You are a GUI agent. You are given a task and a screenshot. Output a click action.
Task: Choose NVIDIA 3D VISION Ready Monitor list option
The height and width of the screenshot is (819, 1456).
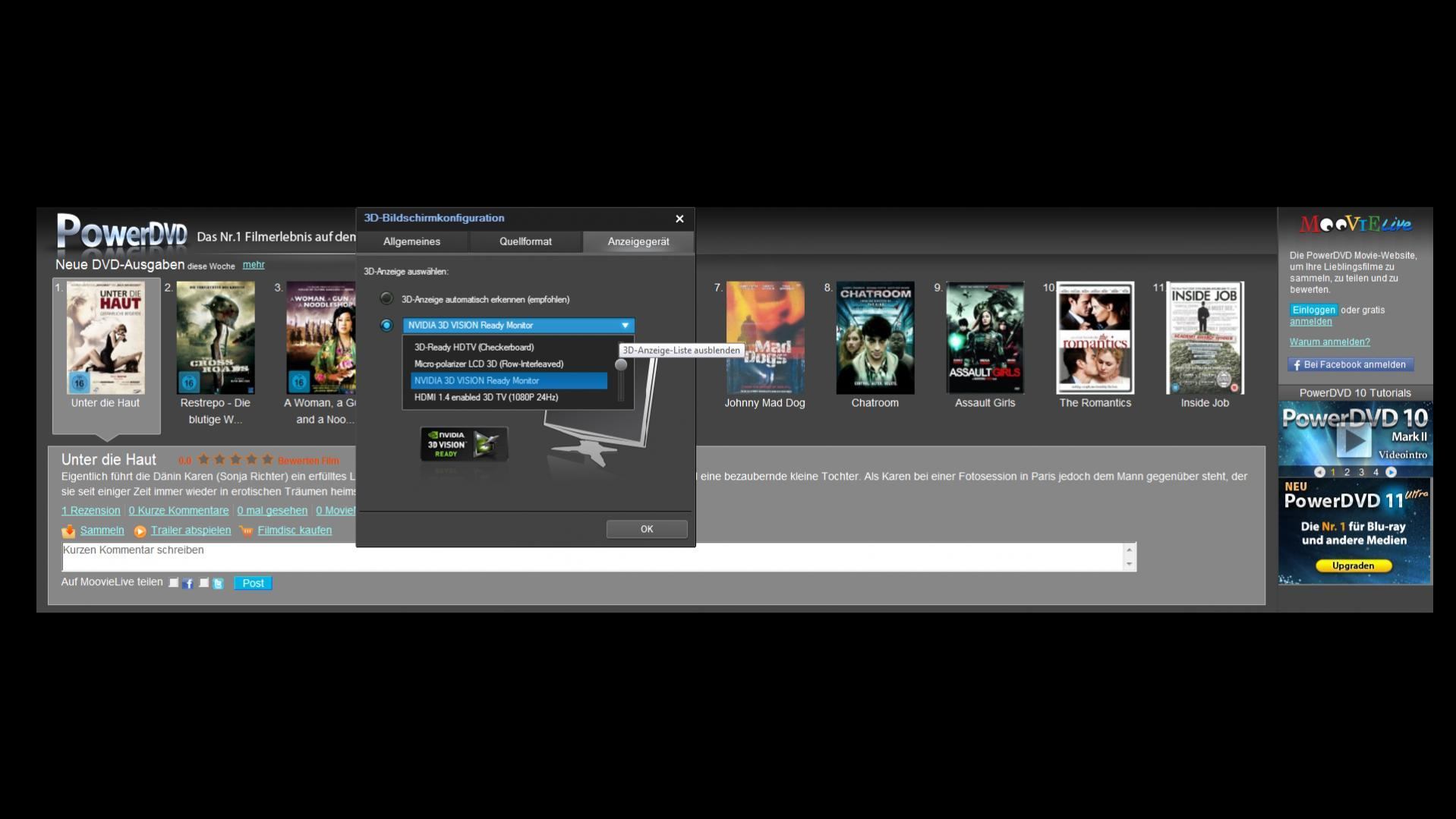click(509, 380)
